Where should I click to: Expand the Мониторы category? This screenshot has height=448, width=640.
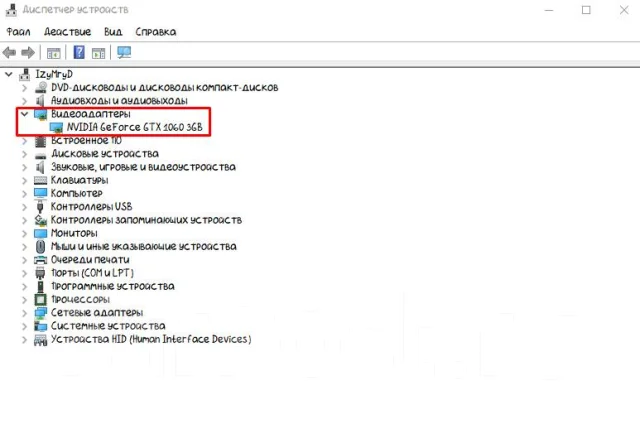click(24, 233)
